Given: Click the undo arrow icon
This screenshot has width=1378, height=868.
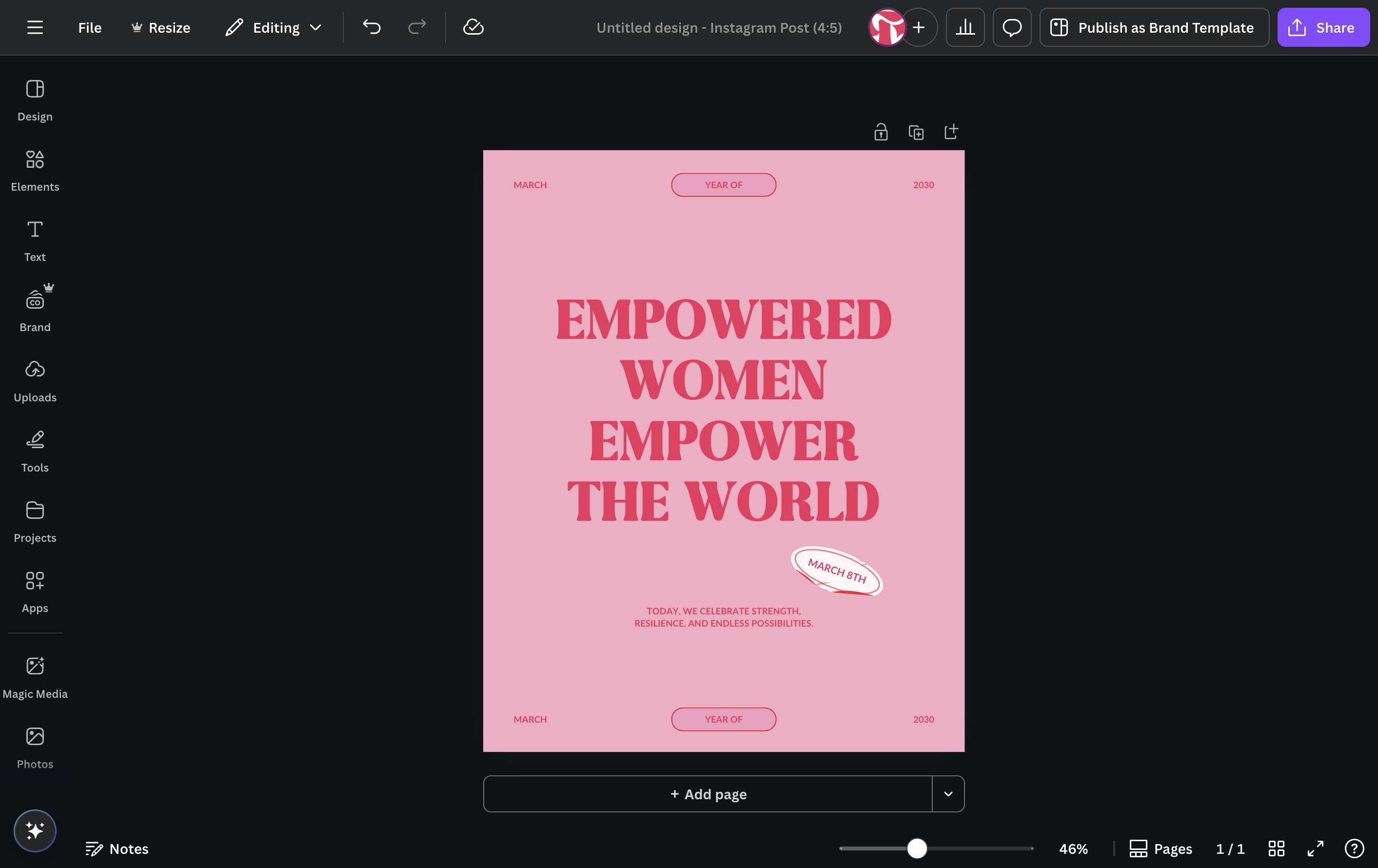Looking at the screenshot, I should [x=372, y=27].
